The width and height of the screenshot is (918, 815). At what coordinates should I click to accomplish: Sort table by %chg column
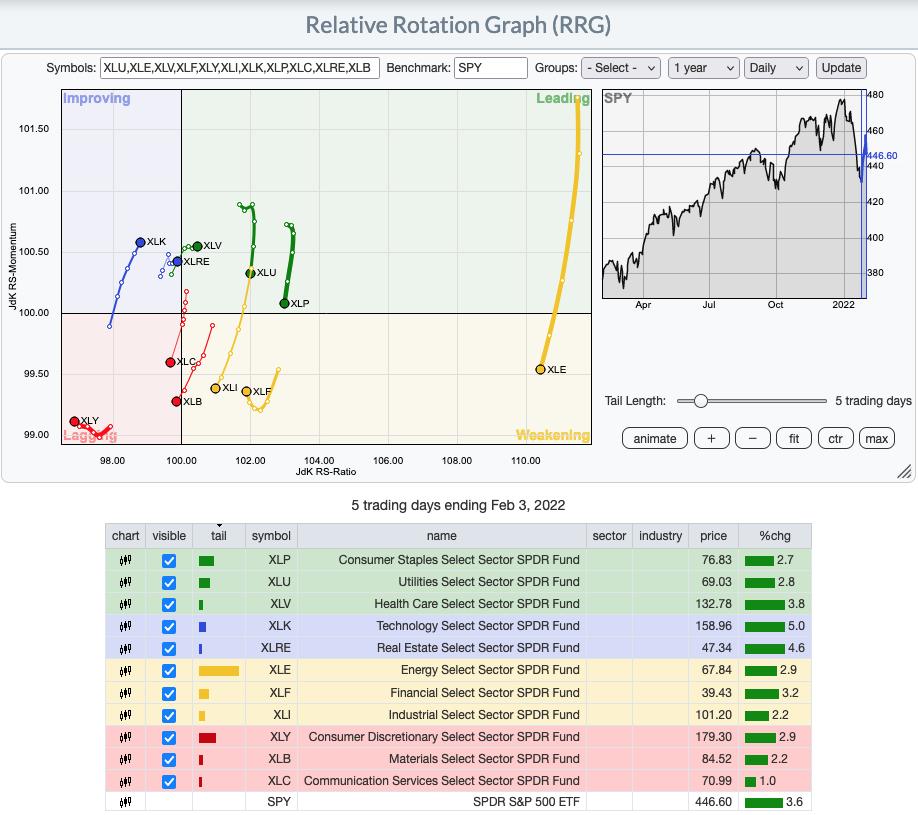775,536
